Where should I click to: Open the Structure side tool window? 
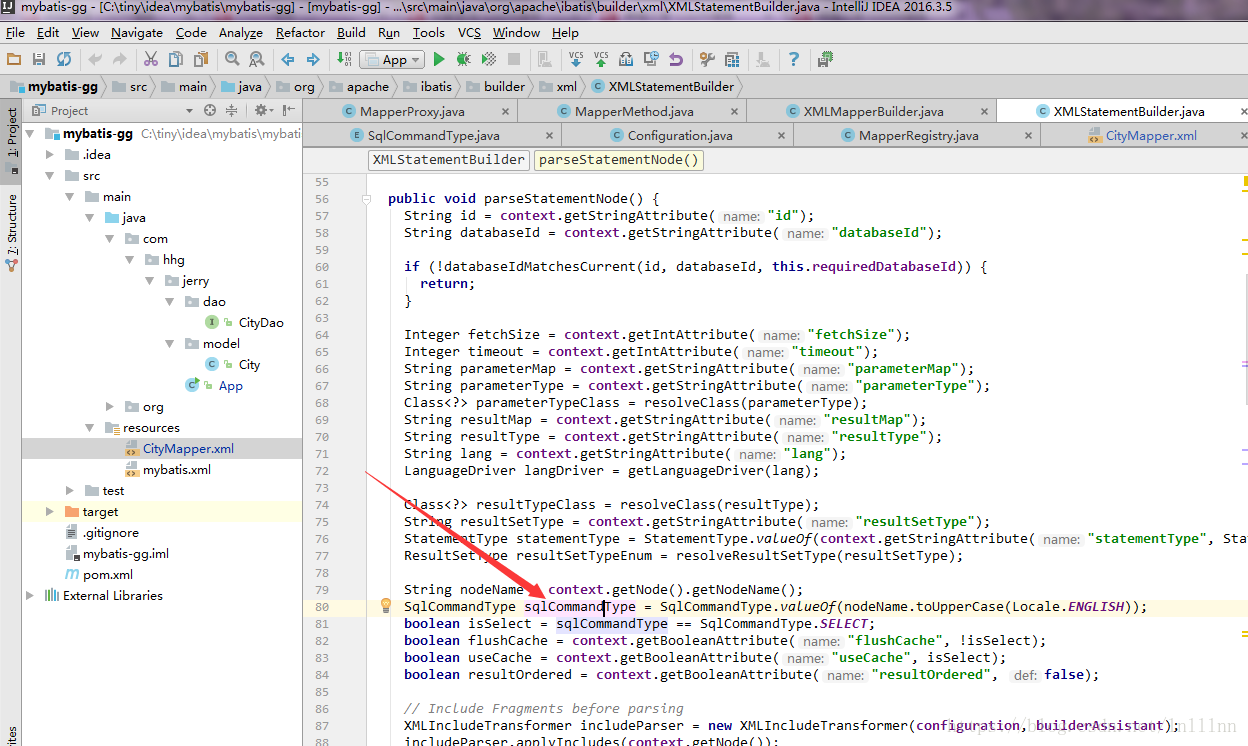12,232
